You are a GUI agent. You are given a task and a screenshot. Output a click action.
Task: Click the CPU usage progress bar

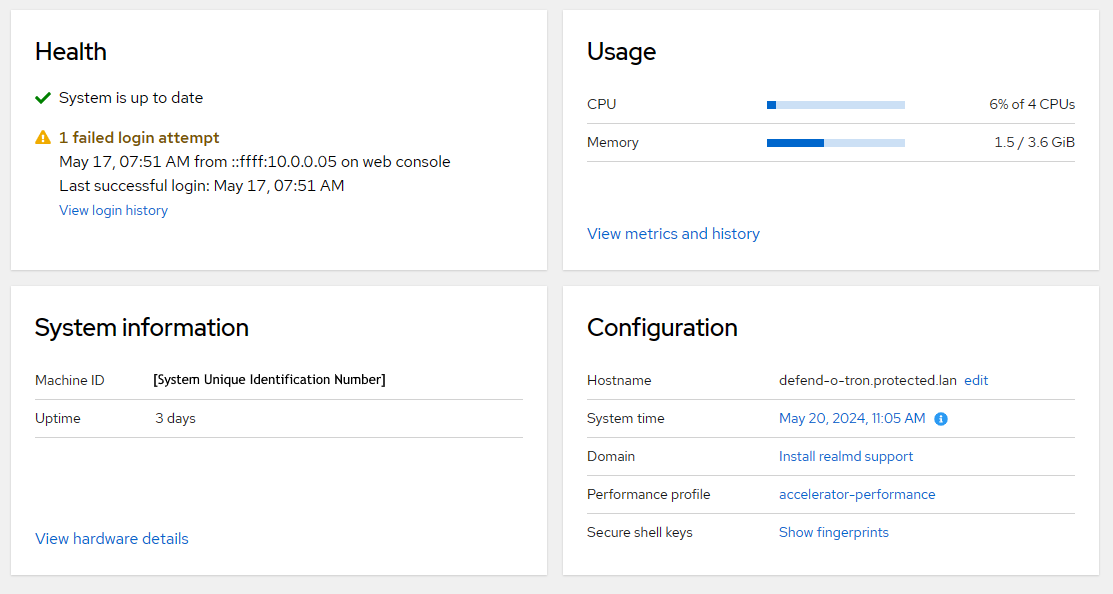[x=835, y=104]
